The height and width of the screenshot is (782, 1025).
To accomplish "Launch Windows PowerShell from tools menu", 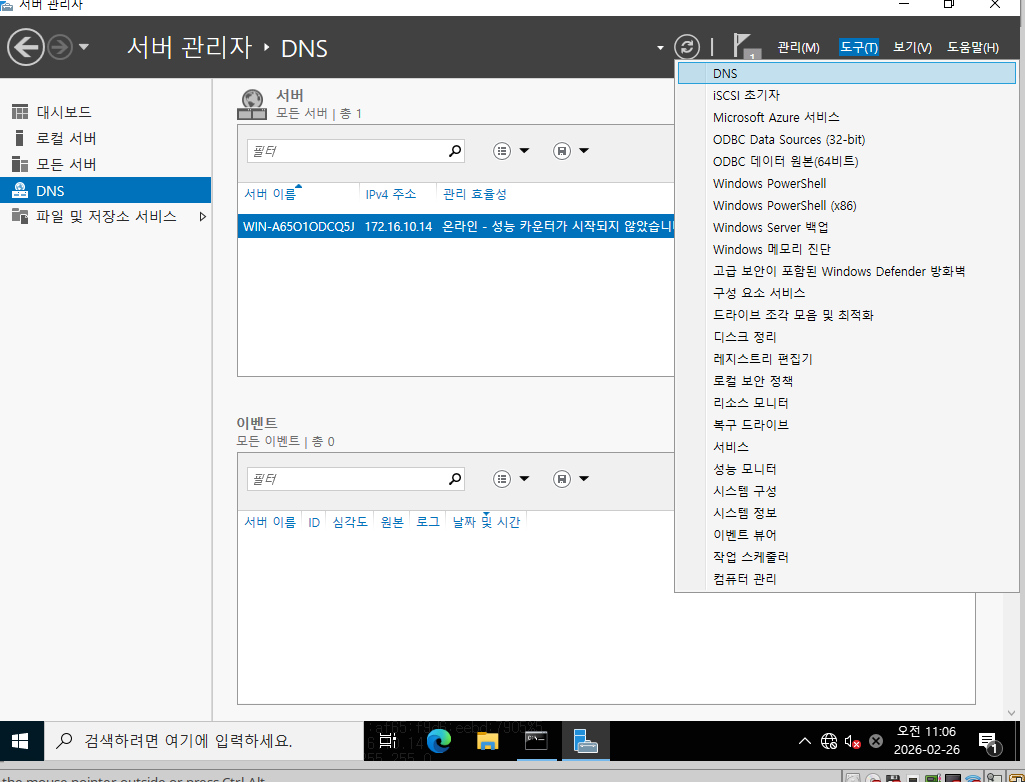I will pos(847,184).
